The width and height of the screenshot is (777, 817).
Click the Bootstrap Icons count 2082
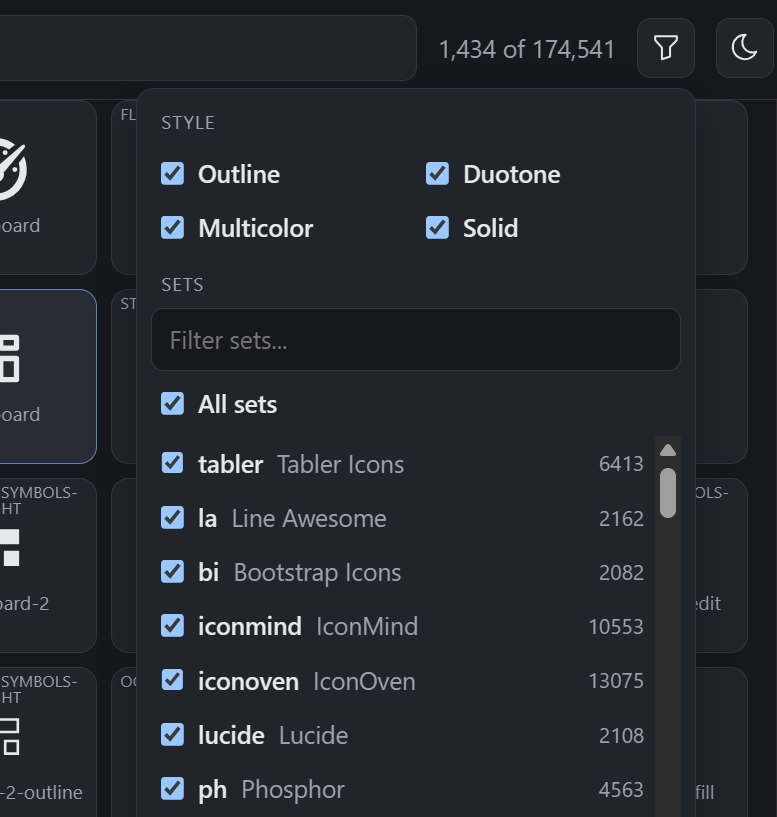tap(621, 573)
